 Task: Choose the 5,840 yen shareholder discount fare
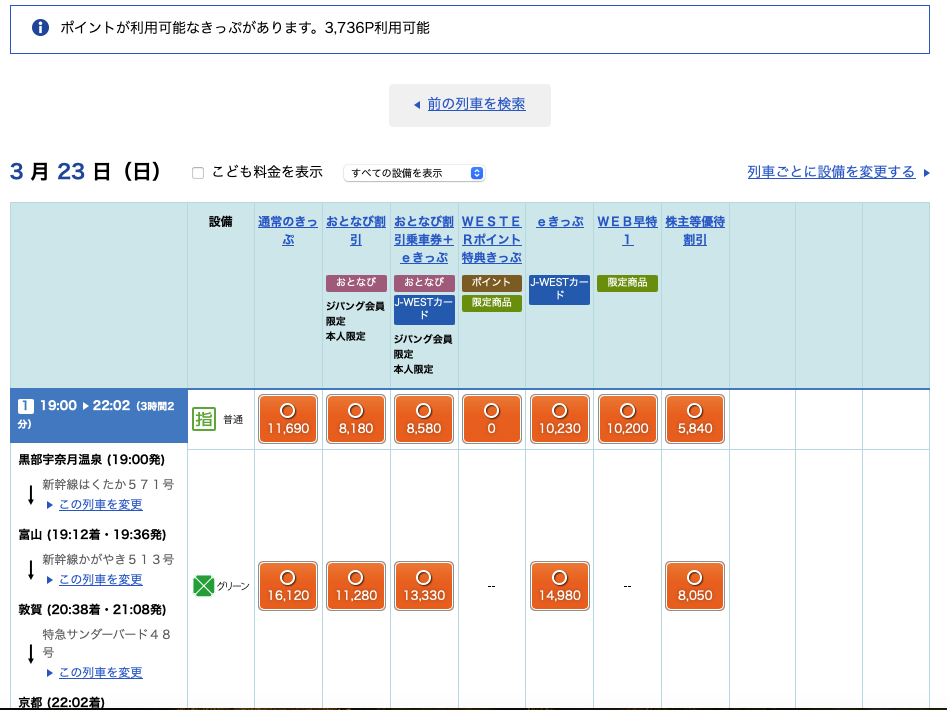point(695,419)
